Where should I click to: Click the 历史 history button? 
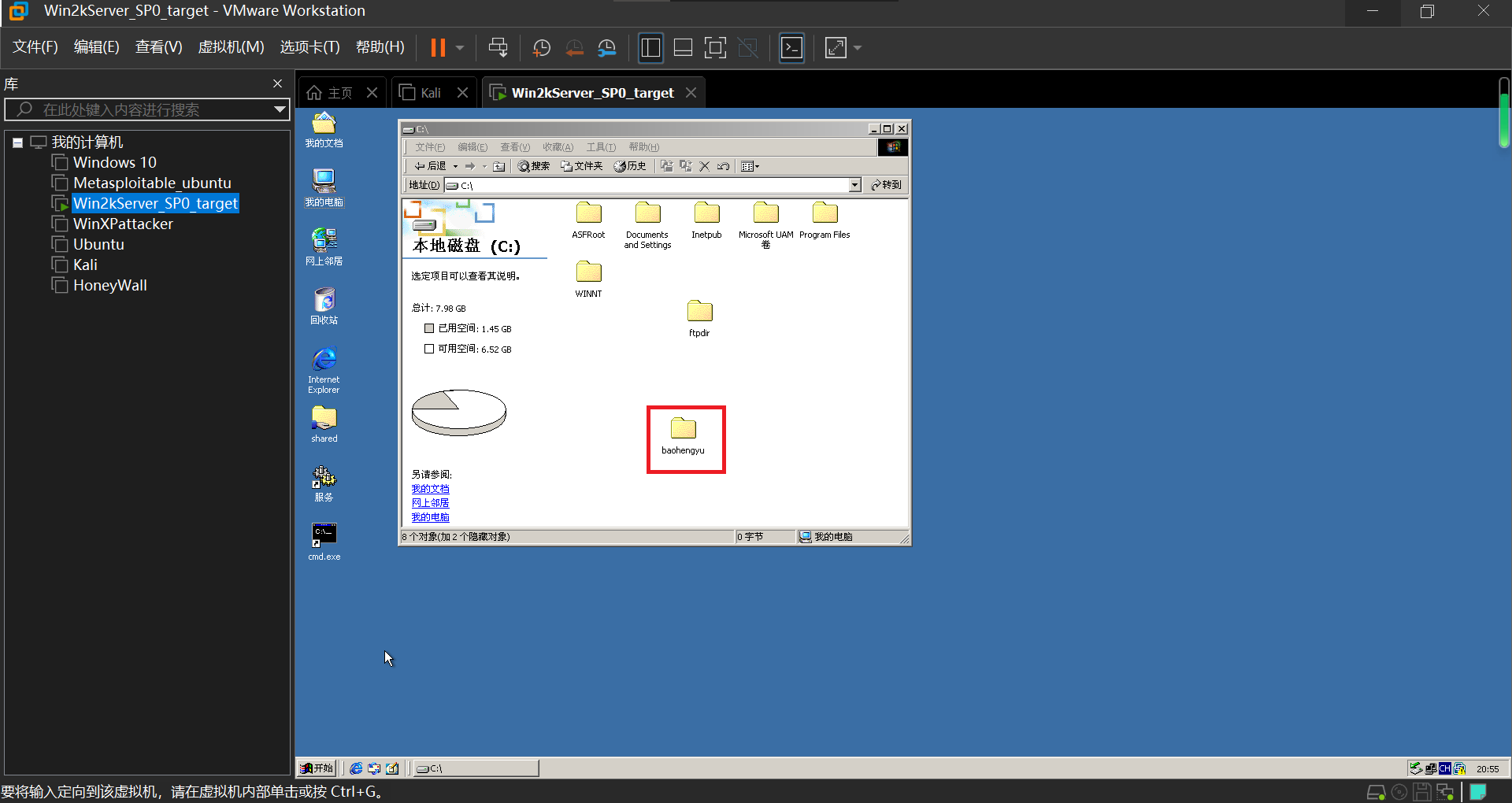tap(630, 166)
